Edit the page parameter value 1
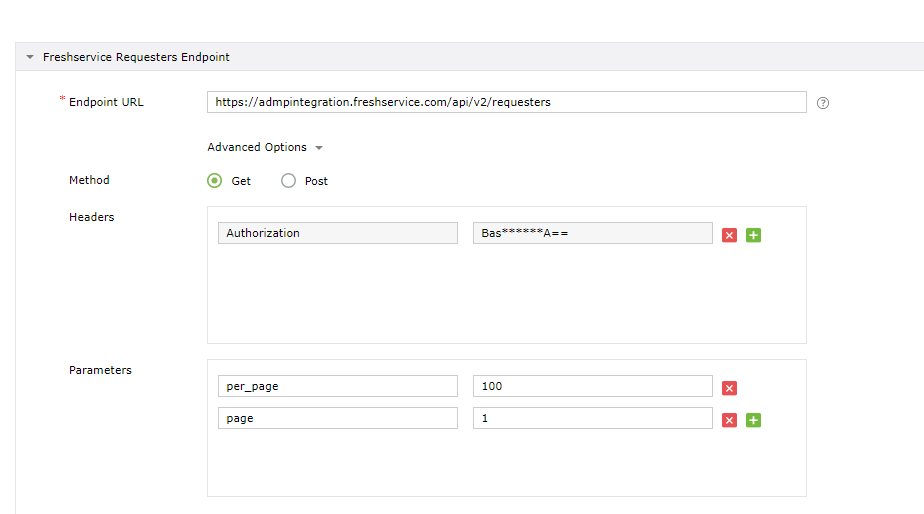 592,418
